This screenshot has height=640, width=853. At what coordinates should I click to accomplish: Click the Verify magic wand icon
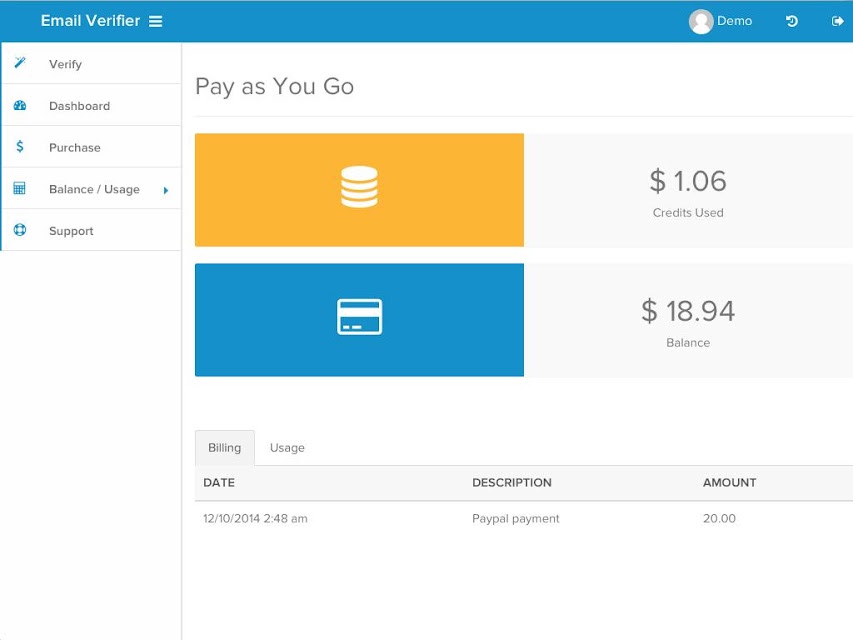20,63
